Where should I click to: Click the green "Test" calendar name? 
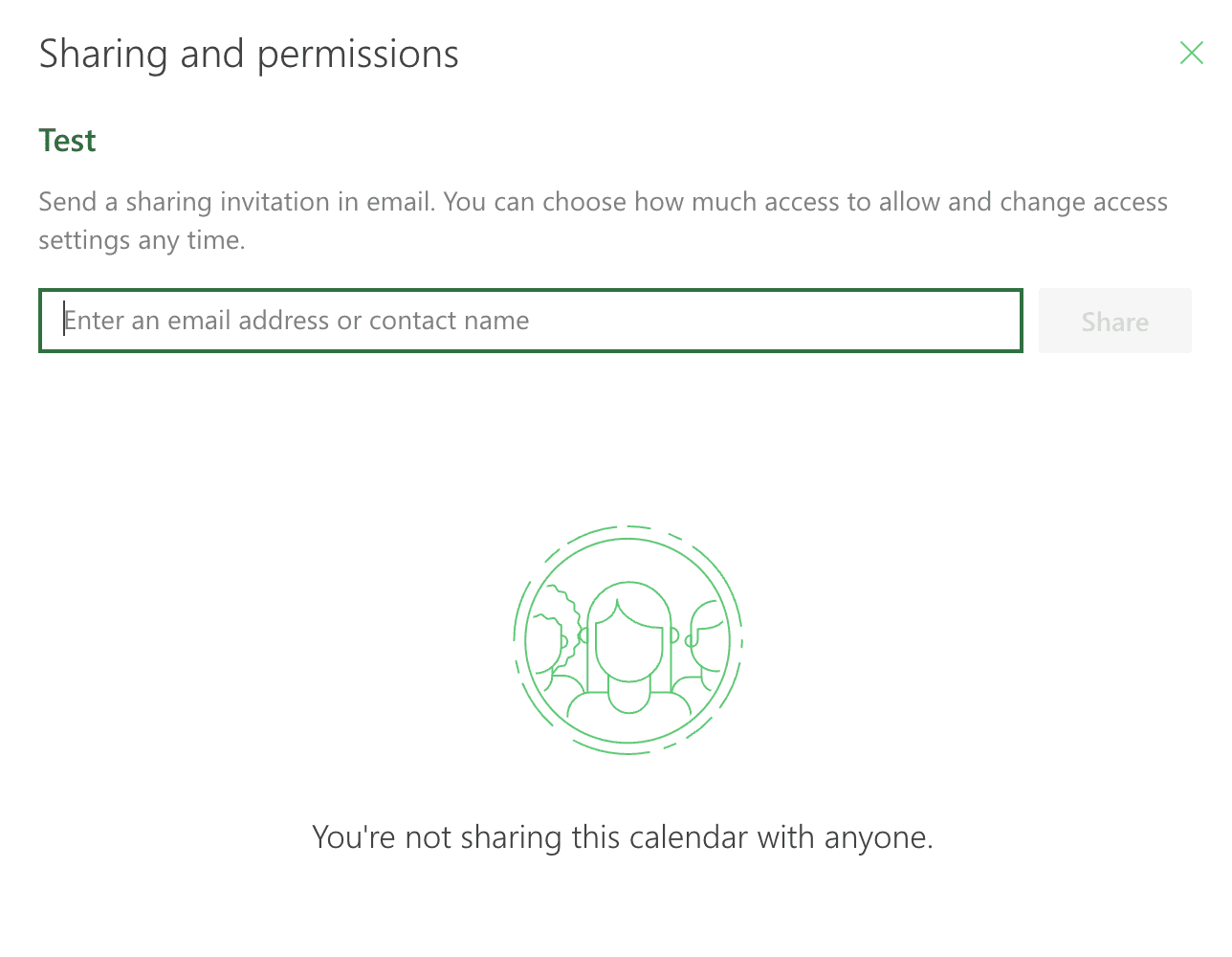pyautogui.click(x=67, y=141)
